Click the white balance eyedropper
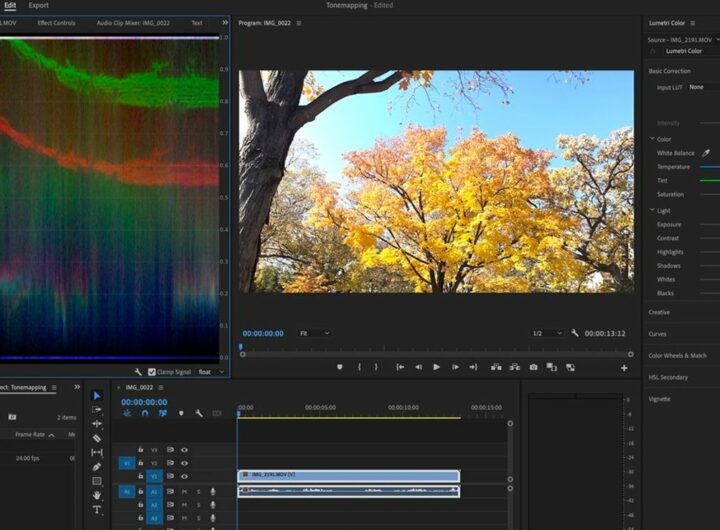This screenshot has width=720, height=530. (x=706, y=153)
